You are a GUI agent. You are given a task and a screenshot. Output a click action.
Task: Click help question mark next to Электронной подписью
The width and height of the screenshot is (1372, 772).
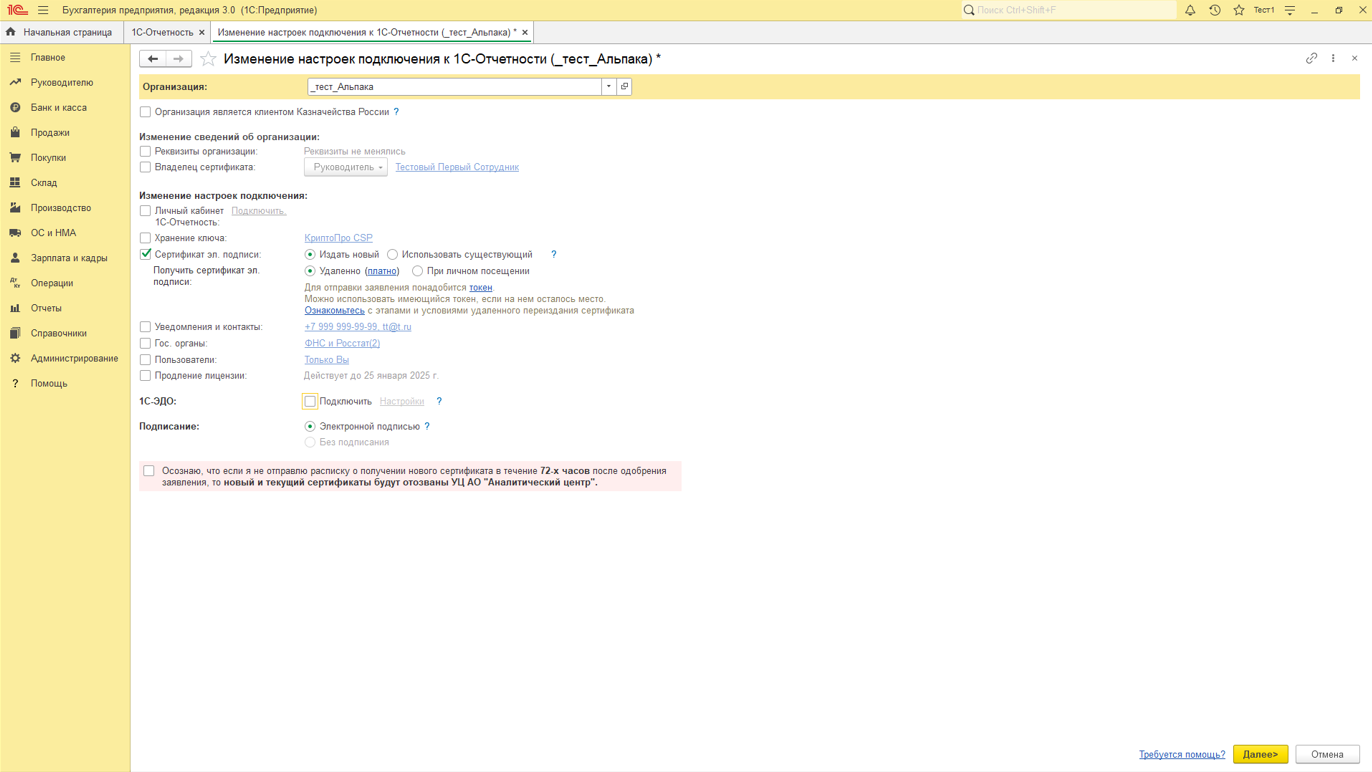pyautogui.click(x=427, y=426)
